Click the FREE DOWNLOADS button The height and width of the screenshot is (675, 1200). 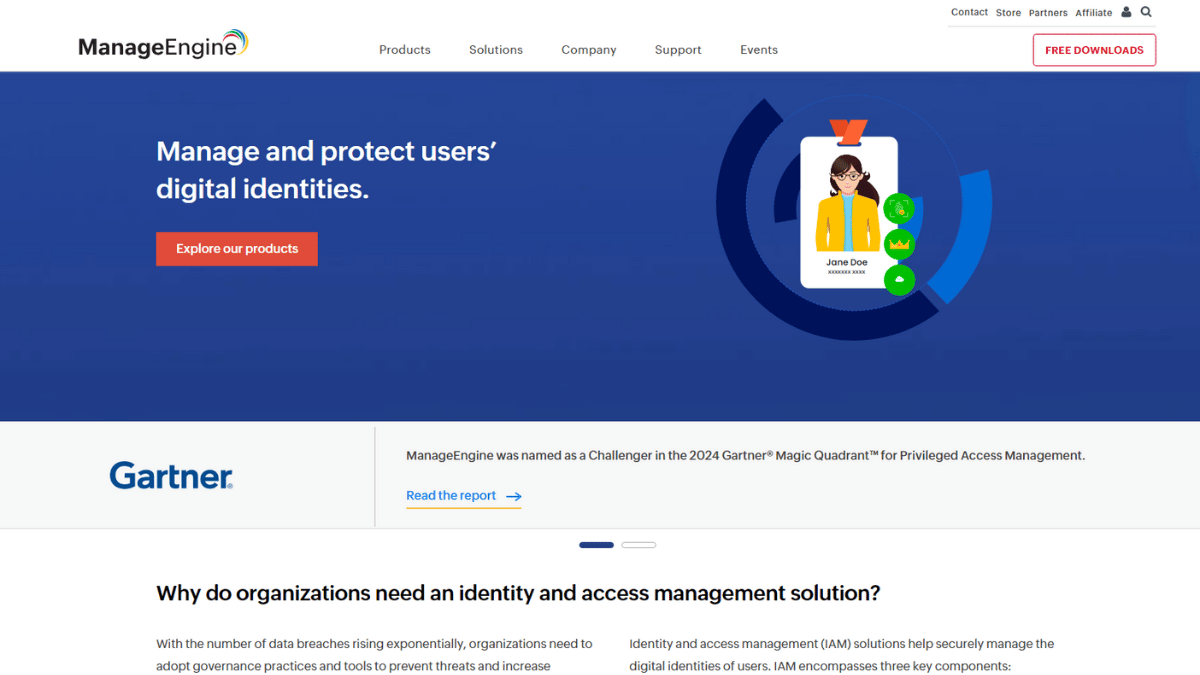pyautogui.click(x=1094, y=50)
